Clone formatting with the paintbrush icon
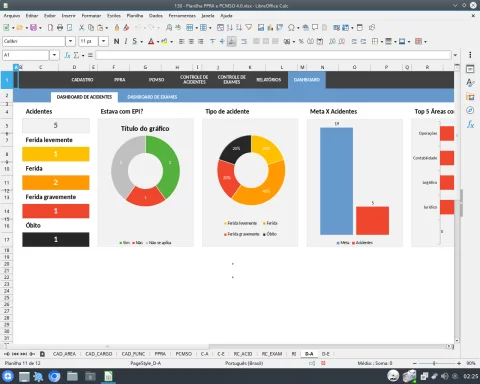The width and height of the screenshot is (480, 384). point(117,28)
